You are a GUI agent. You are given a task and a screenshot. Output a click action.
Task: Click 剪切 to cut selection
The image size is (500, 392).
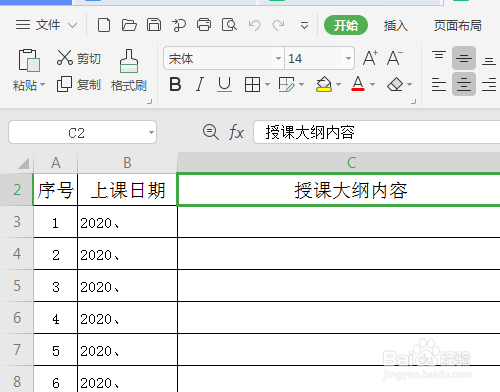tap(79, 58)
